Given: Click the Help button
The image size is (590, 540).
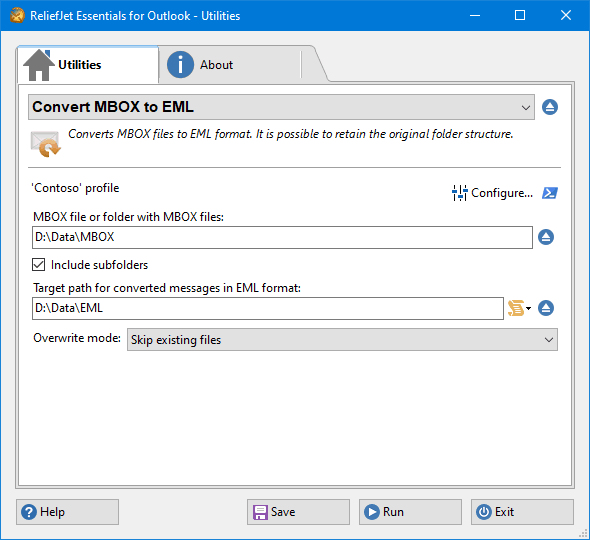Looking at the screenshot, I should coord(67,512).
